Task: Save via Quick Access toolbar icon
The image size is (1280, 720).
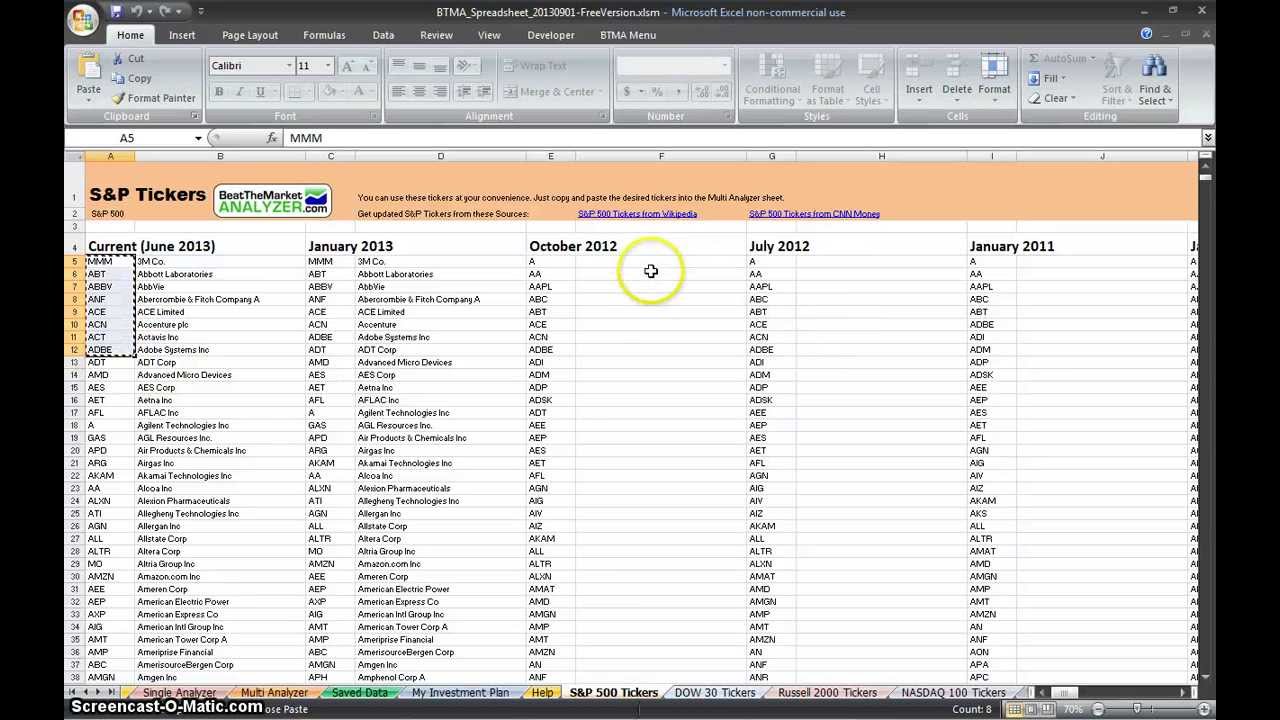Action: coord(116,12)
